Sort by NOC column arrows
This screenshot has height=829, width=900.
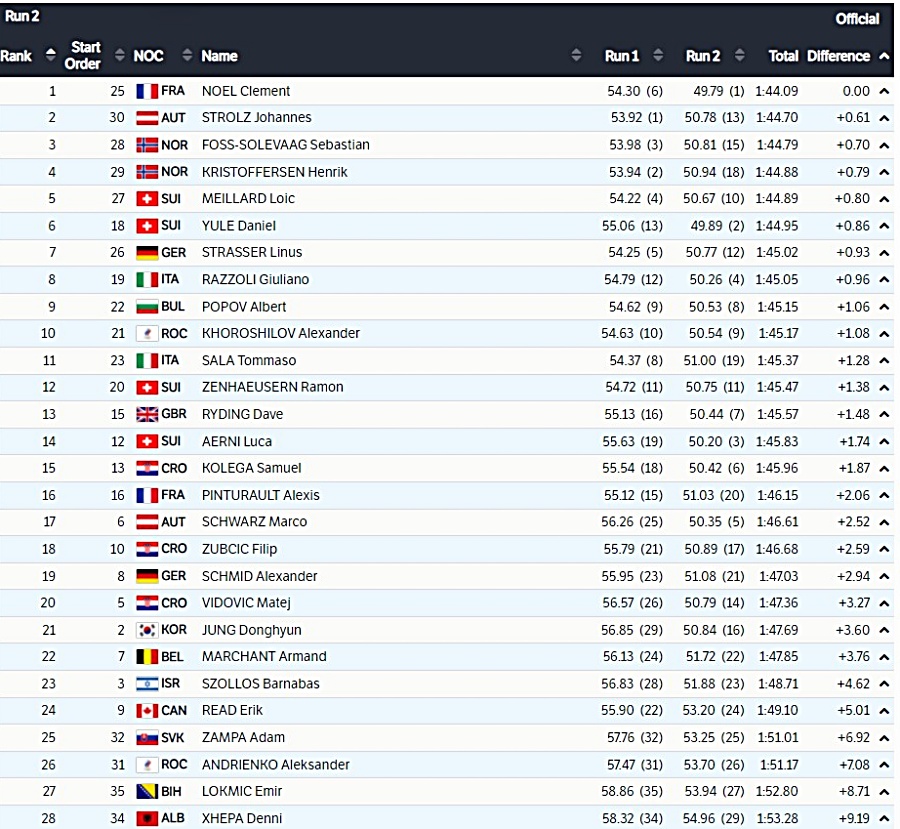point(187,55)
